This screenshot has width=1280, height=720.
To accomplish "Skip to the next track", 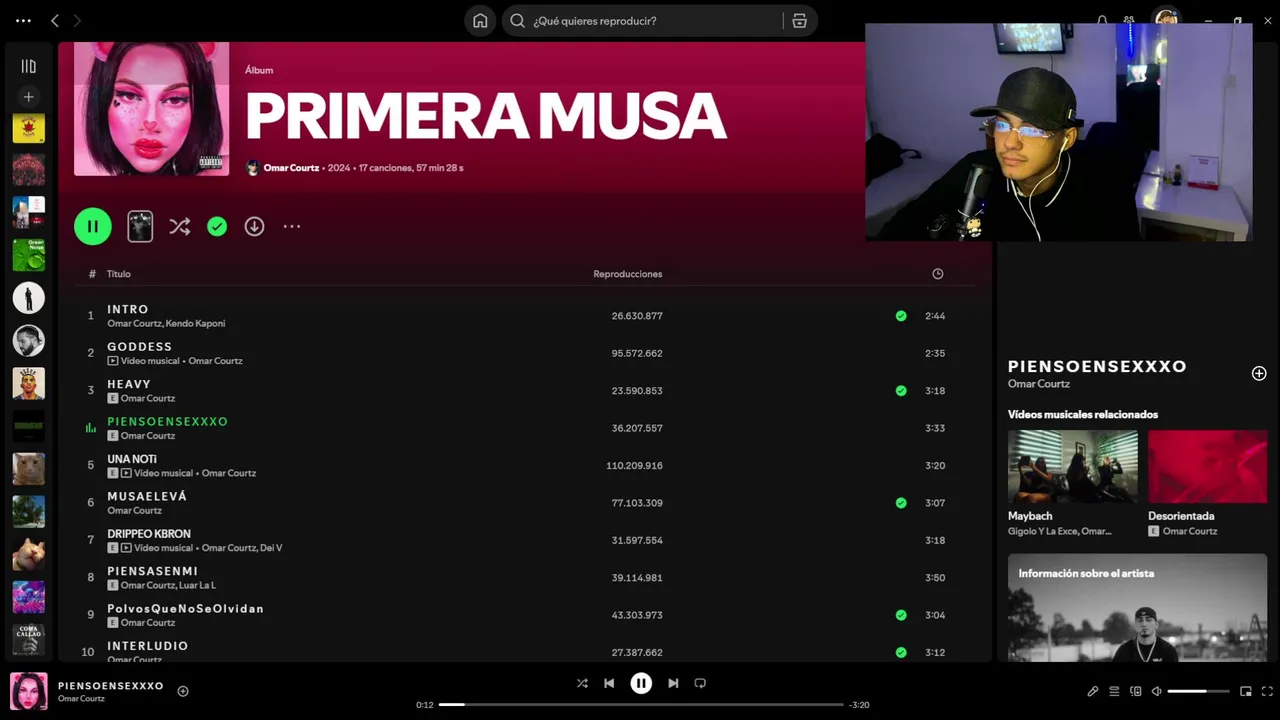I will tap(673, 683).
